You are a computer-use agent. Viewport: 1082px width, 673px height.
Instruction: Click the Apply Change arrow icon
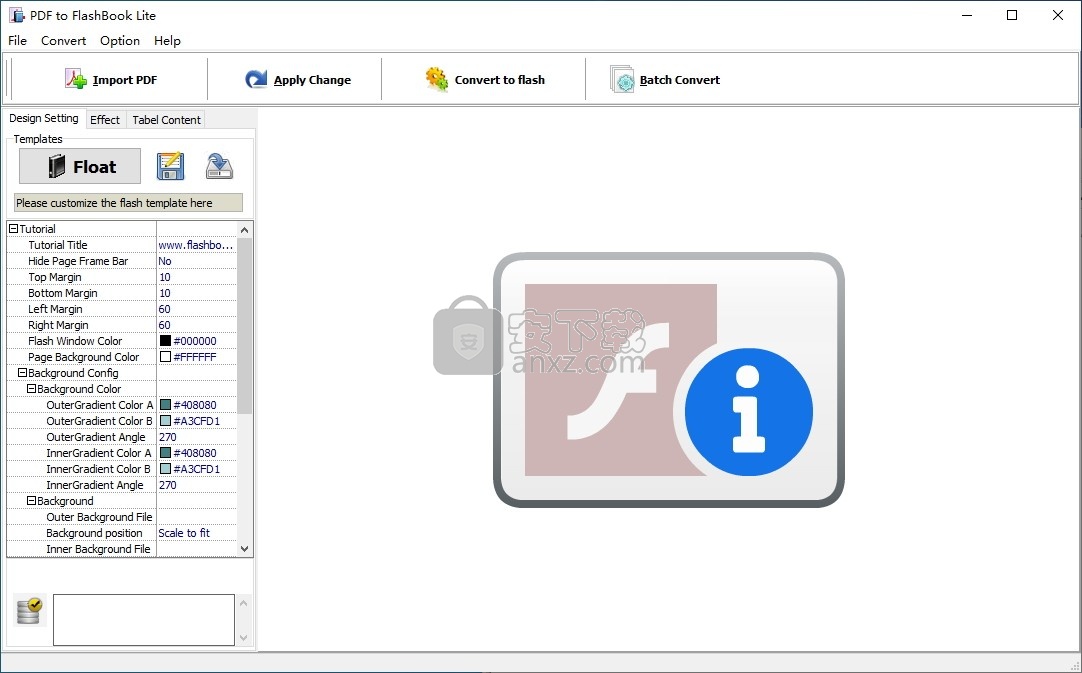[x=256, y=79]
